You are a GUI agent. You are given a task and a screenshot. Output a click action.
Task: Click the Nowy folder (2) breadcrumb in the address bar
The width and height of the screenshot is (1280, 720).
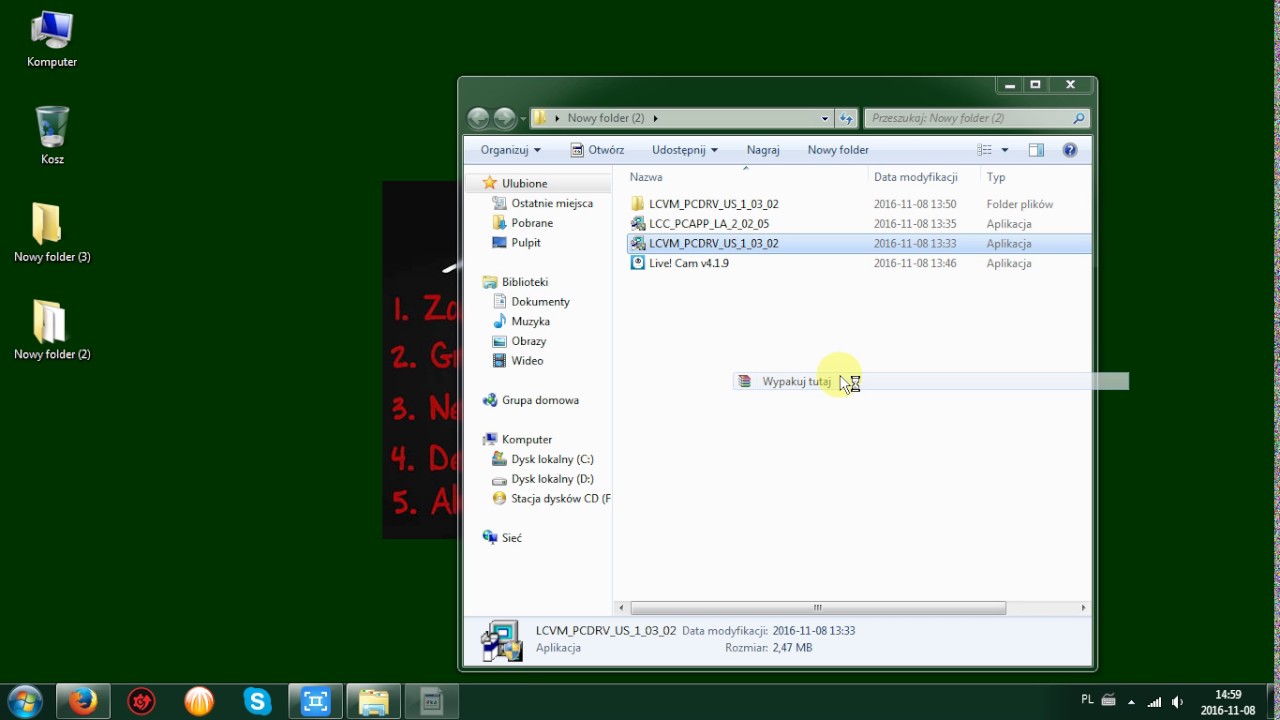point(605,118)
